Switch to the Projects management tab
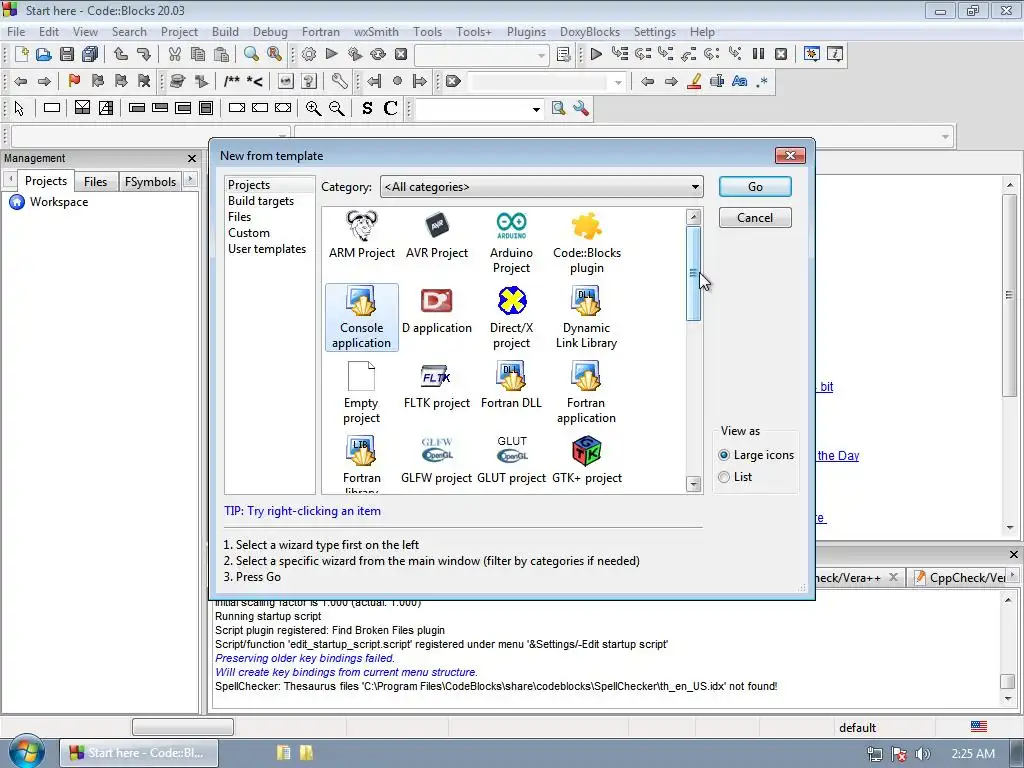 46,181
